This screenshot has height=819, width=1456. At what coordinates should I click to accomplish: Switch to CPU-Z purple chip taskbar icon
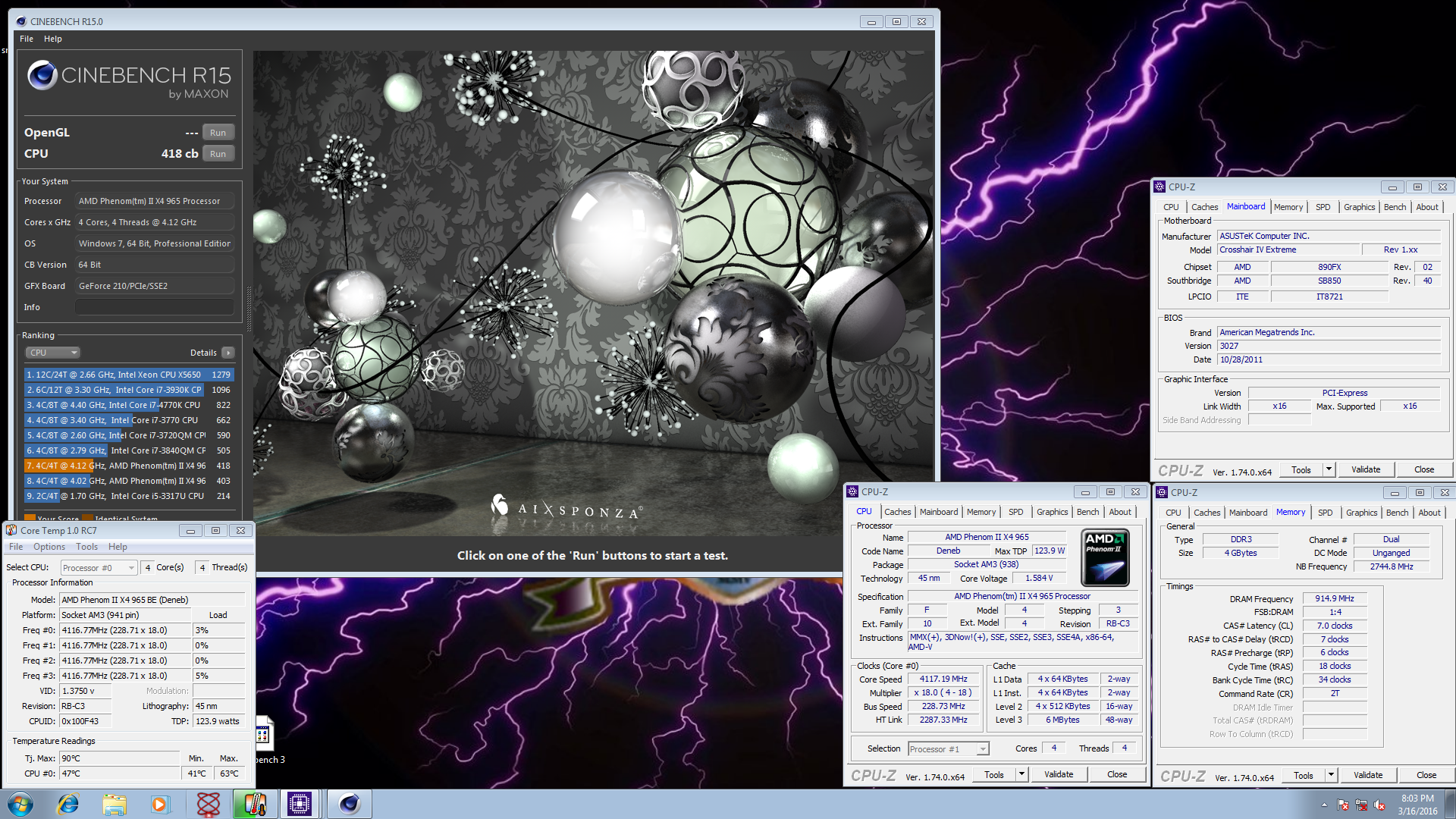coord(300,804)
